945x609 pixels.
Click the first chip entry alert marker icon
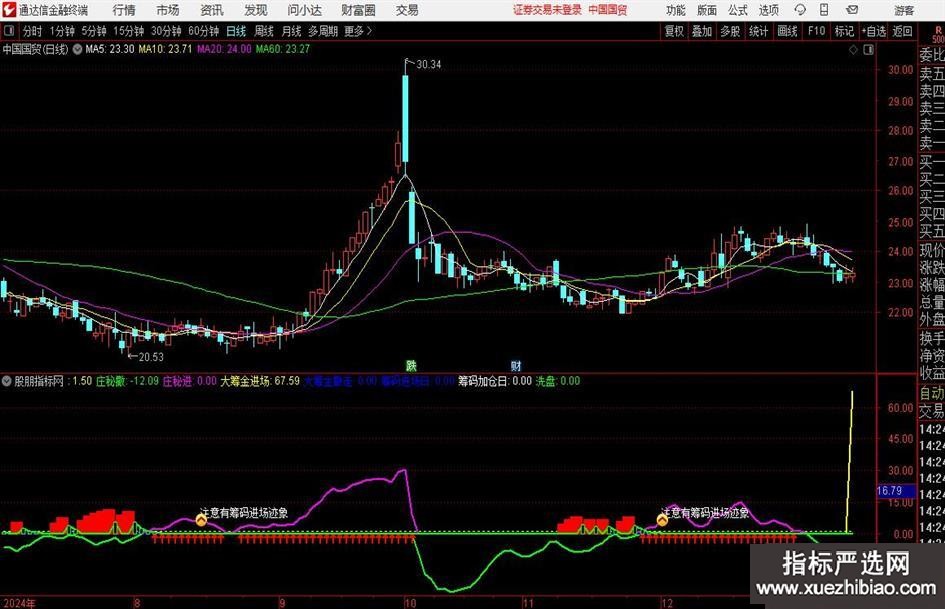coord(201,519)
